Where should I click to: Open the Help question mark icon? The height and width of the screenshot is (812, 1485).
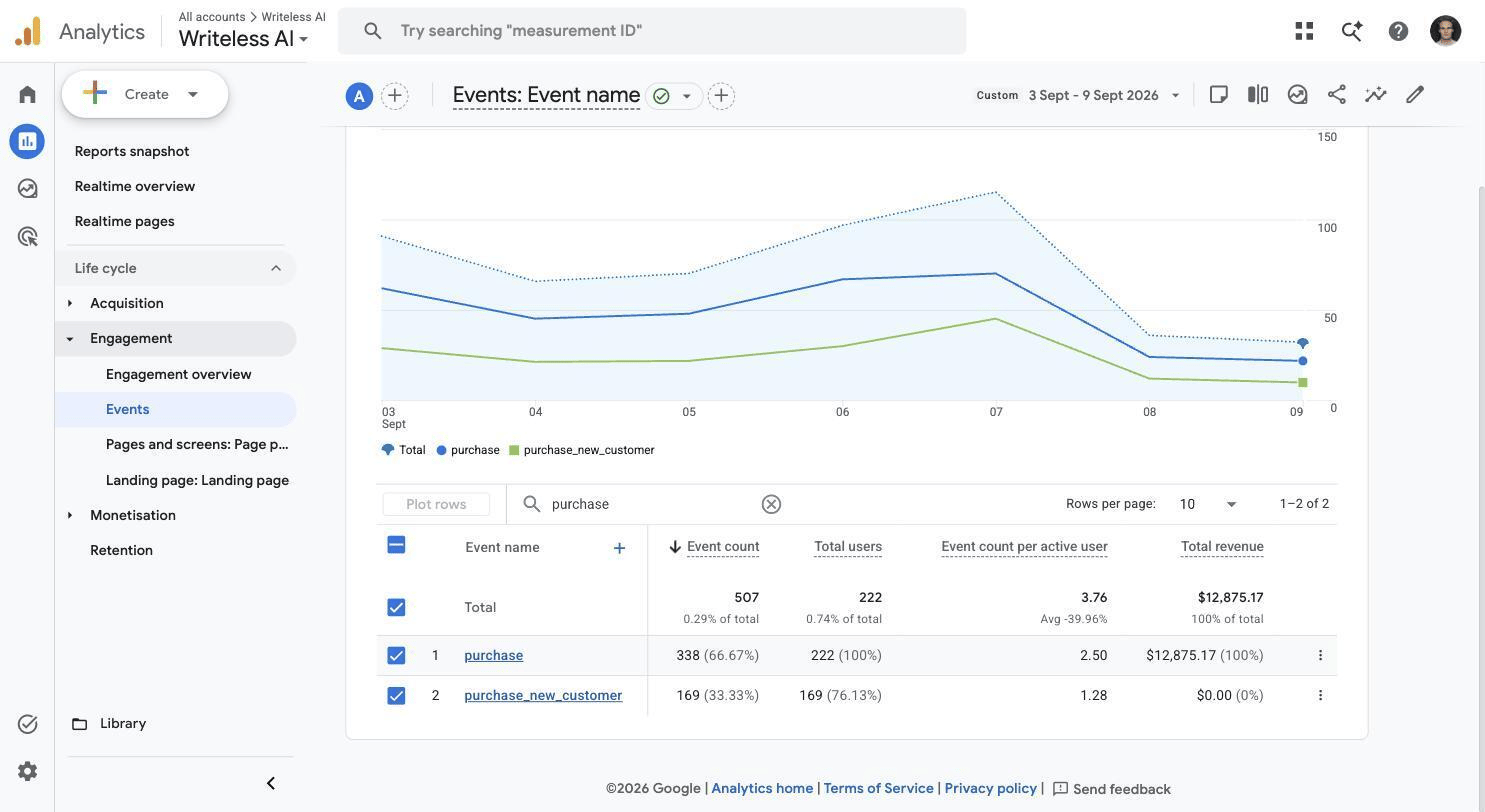[1398, 31]
